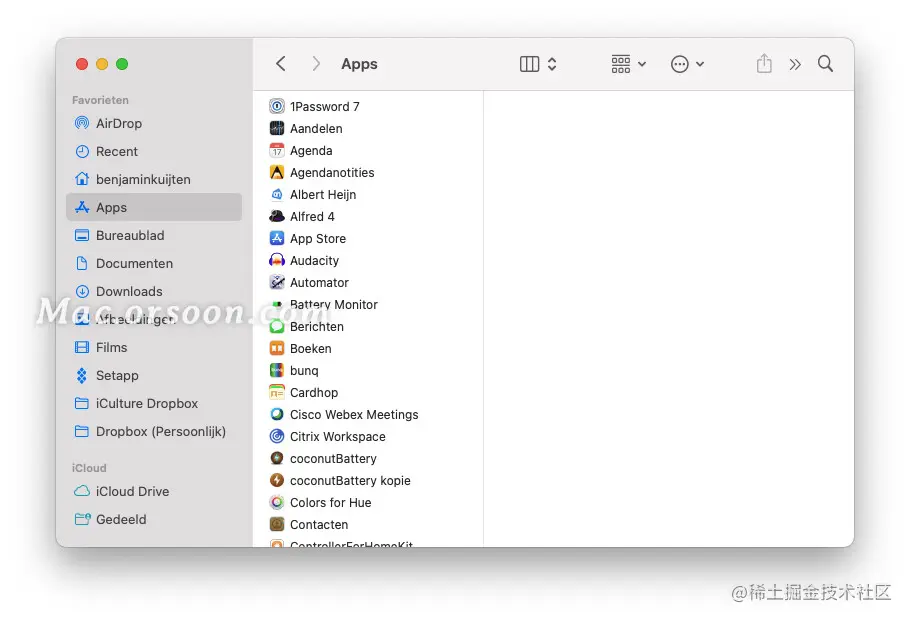Open Setapp in the sidebar
Screen dimensions: 910x621
pos(154,376)
